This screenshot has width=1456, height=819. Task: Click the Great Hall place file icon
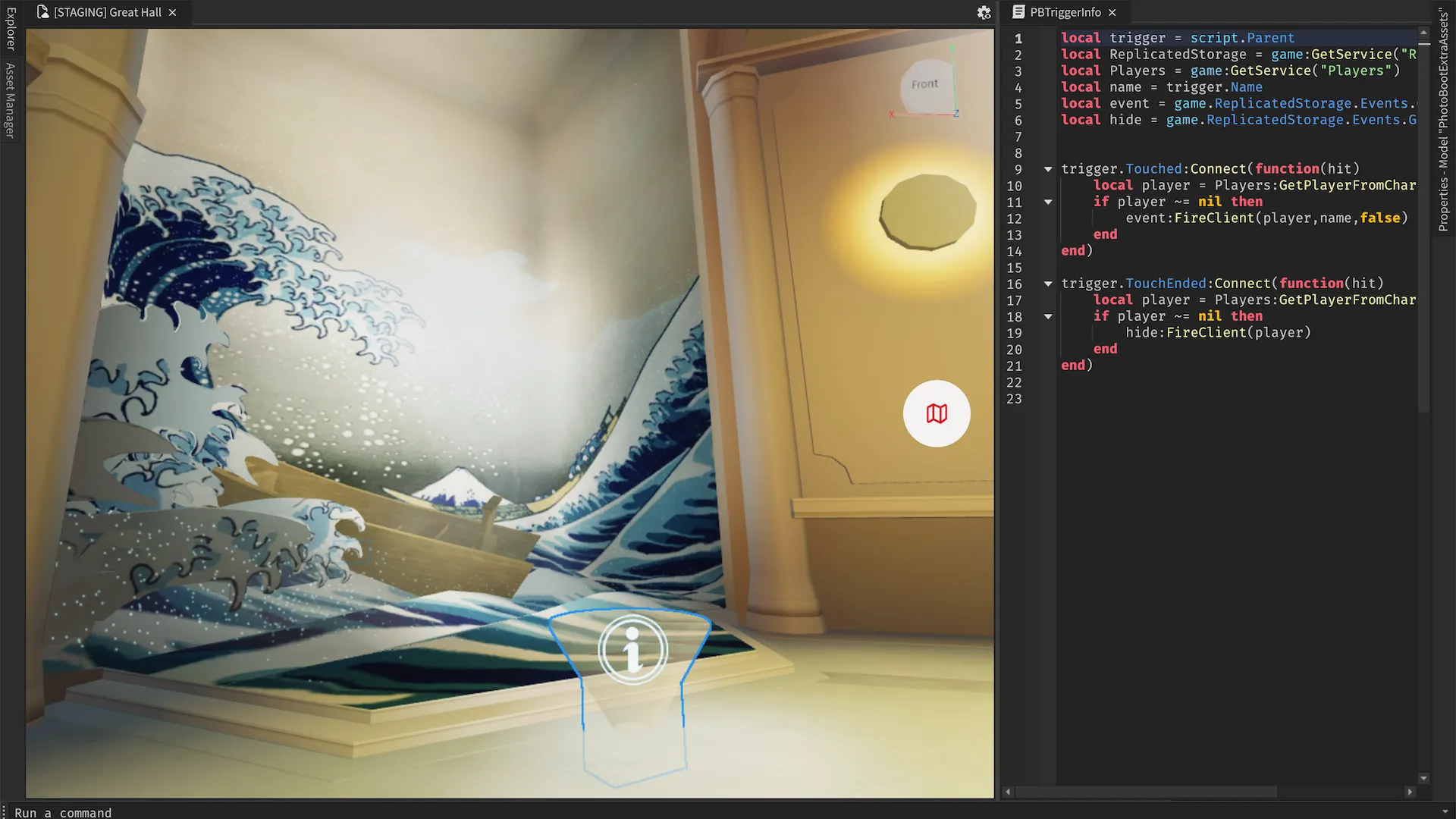[42, 12]
